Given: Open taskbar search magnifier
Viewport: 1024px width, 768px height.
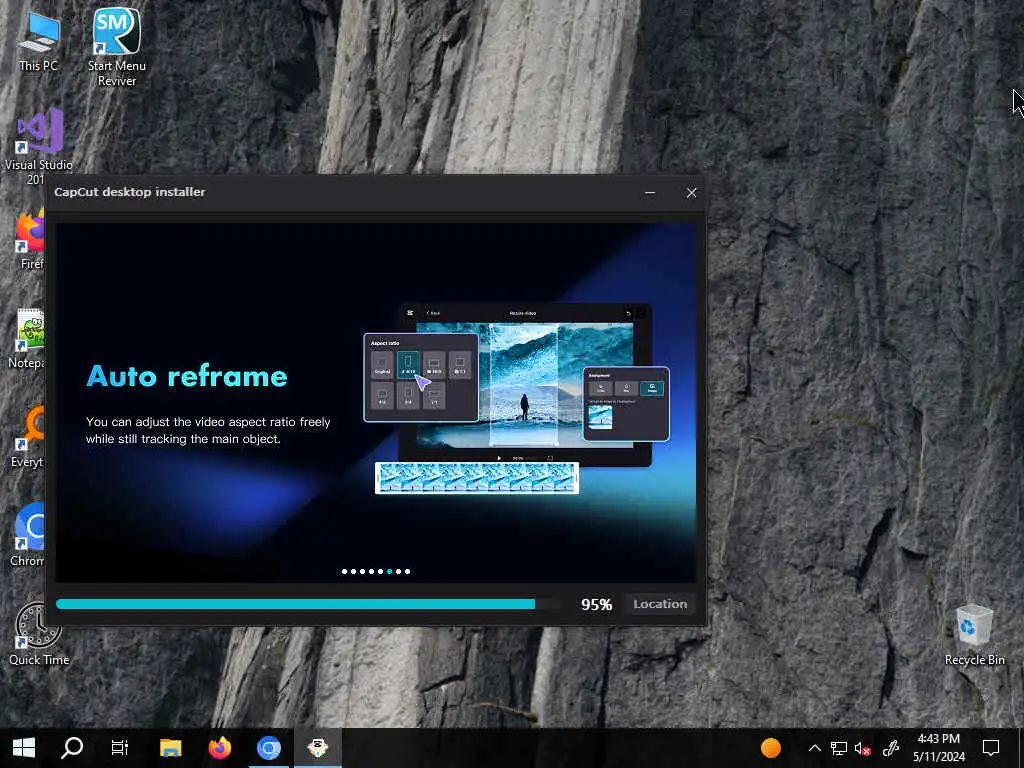Looking at the screenshot, I should click(72, 748).
